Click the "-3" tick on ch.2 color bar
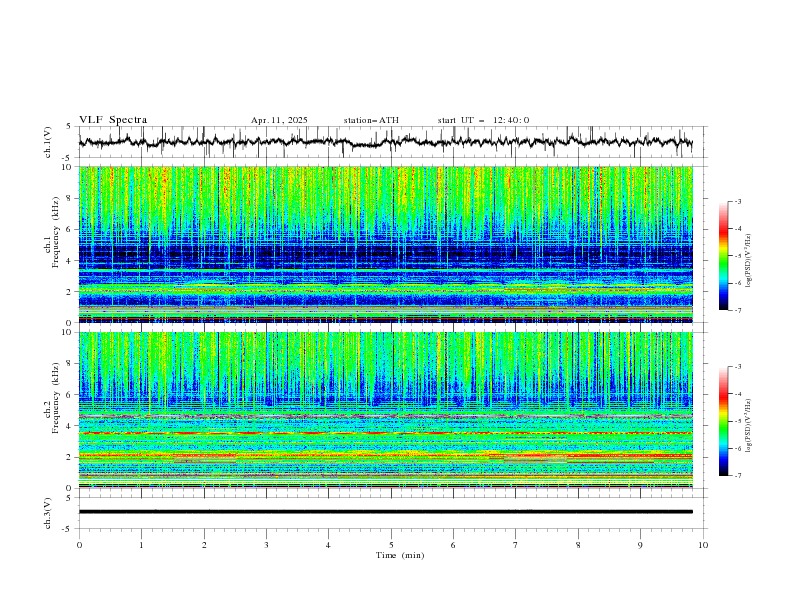The height and width of the screenshot is (612, 792). pyautogui.click(x=738, y=367)
